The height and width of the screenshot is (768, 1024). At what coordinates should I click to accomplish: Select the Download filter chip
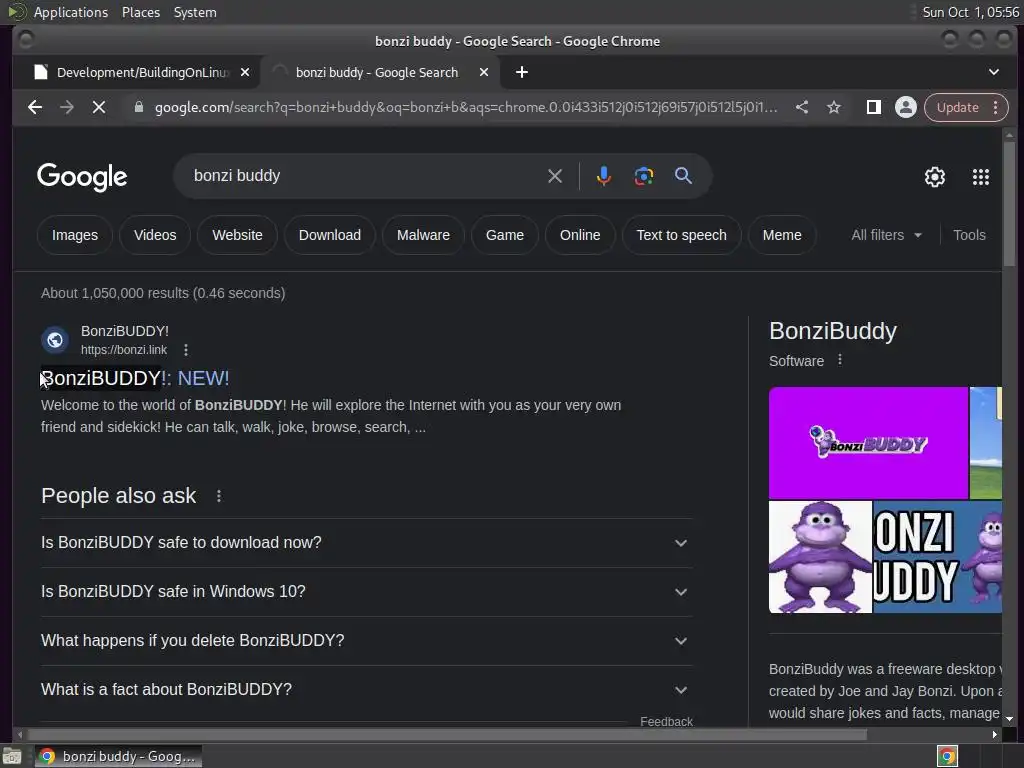(x=330, y=235)
